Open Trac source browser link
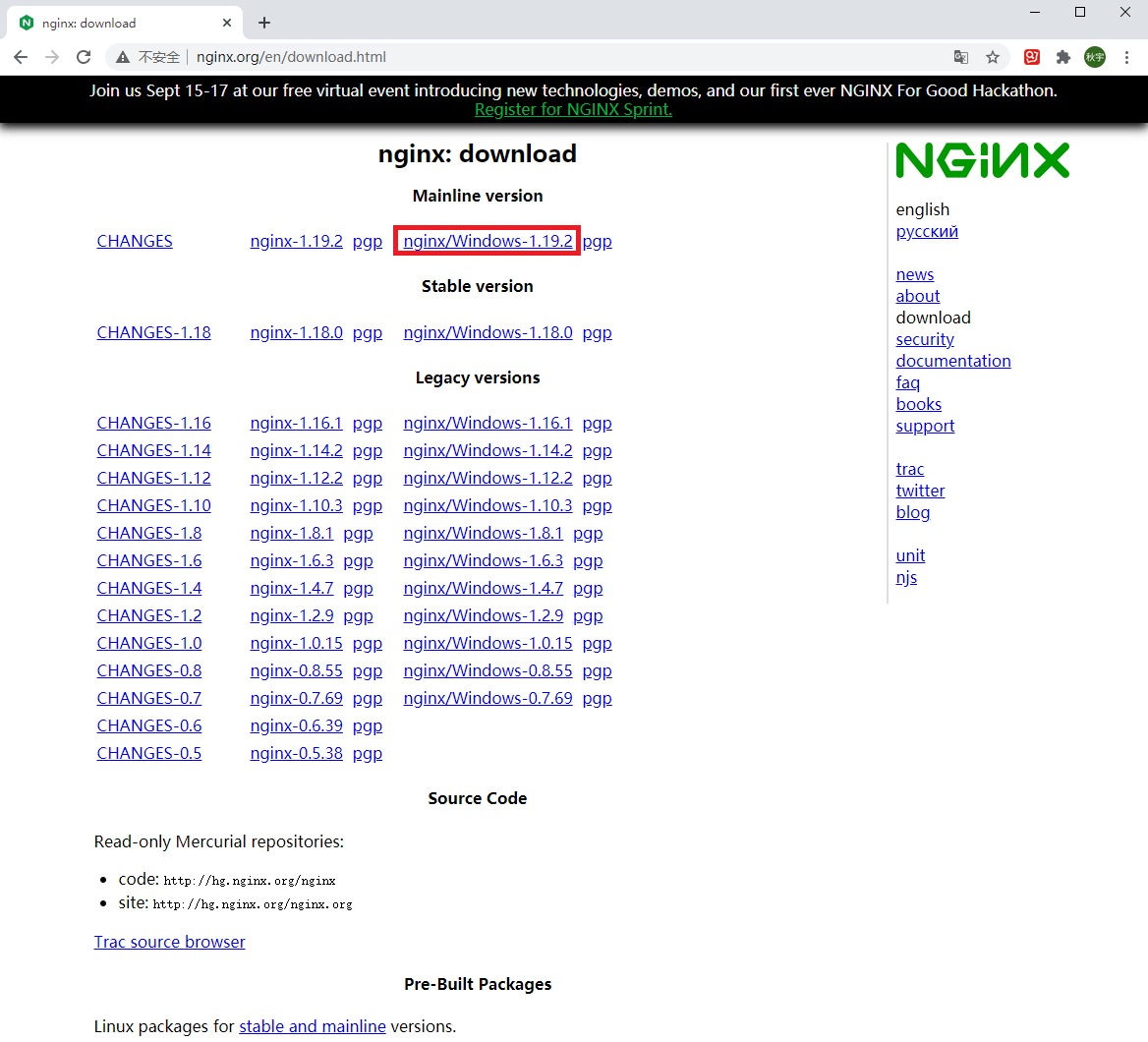The width and height of the screenshot is (1148, 1042). (169, 942)
